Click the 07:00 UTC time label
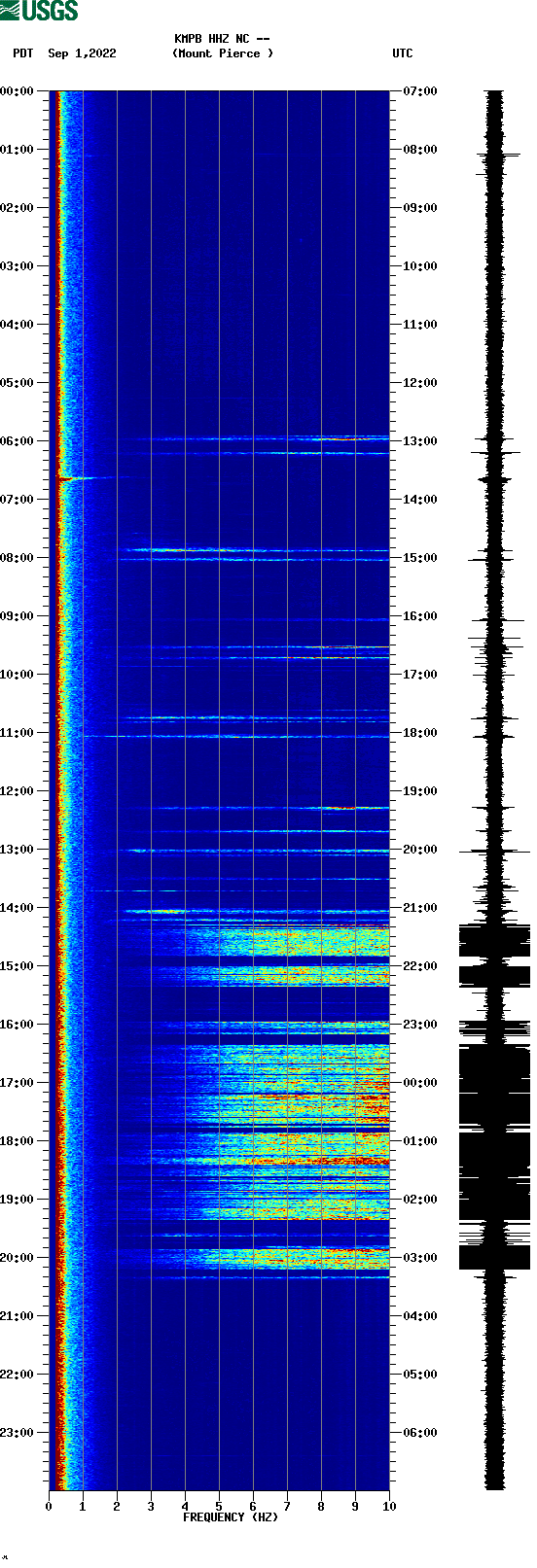The image size is (537, 1568). (420, 91)
